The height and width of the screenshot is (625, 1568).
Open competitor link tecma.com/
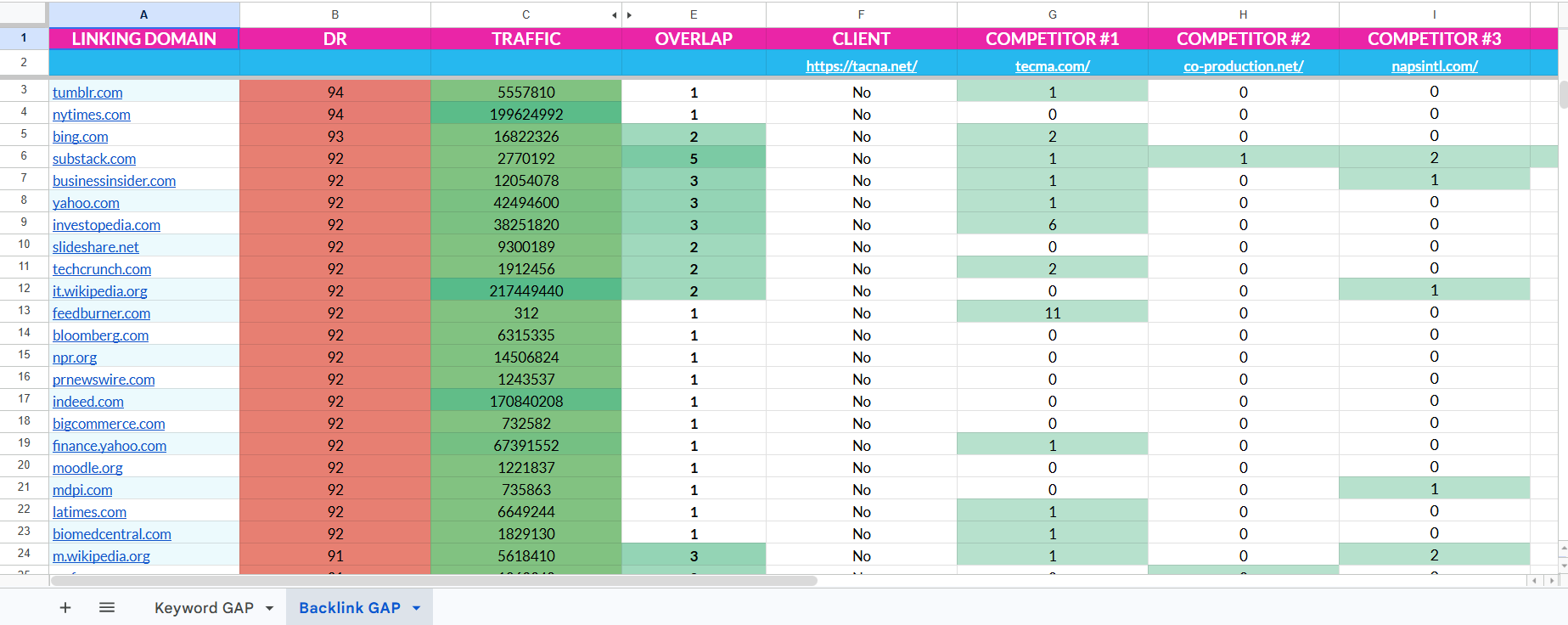(x=1053, y=65)
